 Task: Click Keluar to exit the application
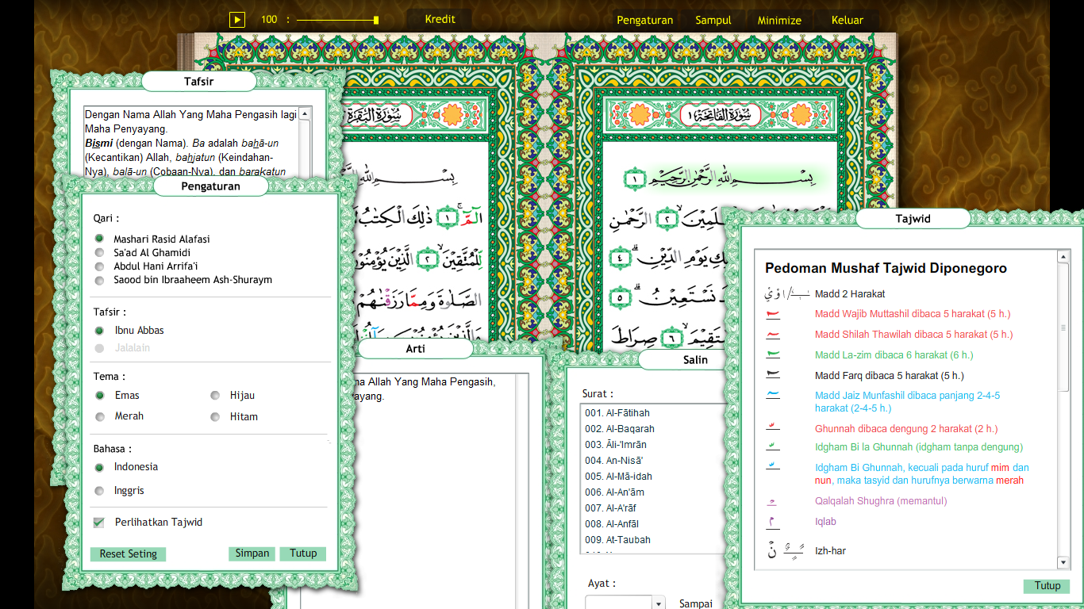[x=846, y=19]
